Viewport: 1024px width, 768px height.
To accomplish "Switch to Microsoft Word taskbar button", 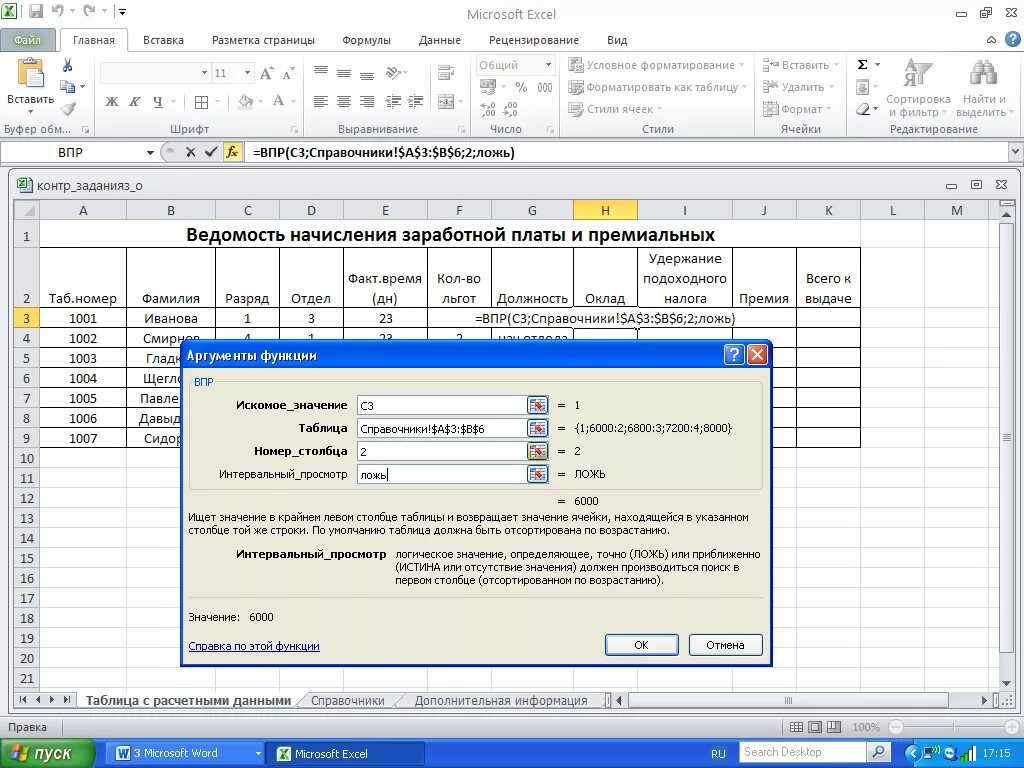I will [x=185, y=754].
